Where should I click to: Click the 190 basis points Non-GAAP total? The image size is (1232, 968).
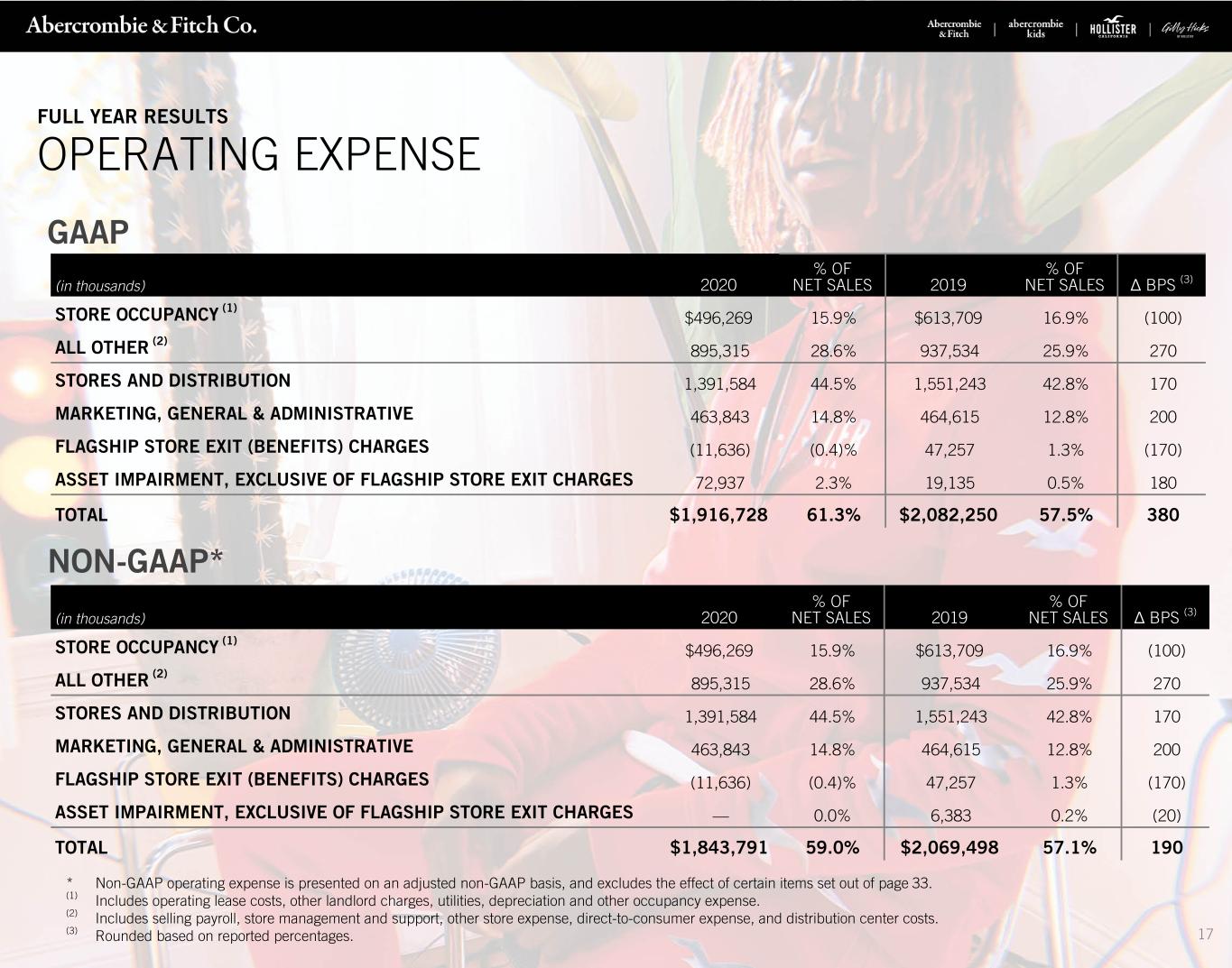[1167, 848]
